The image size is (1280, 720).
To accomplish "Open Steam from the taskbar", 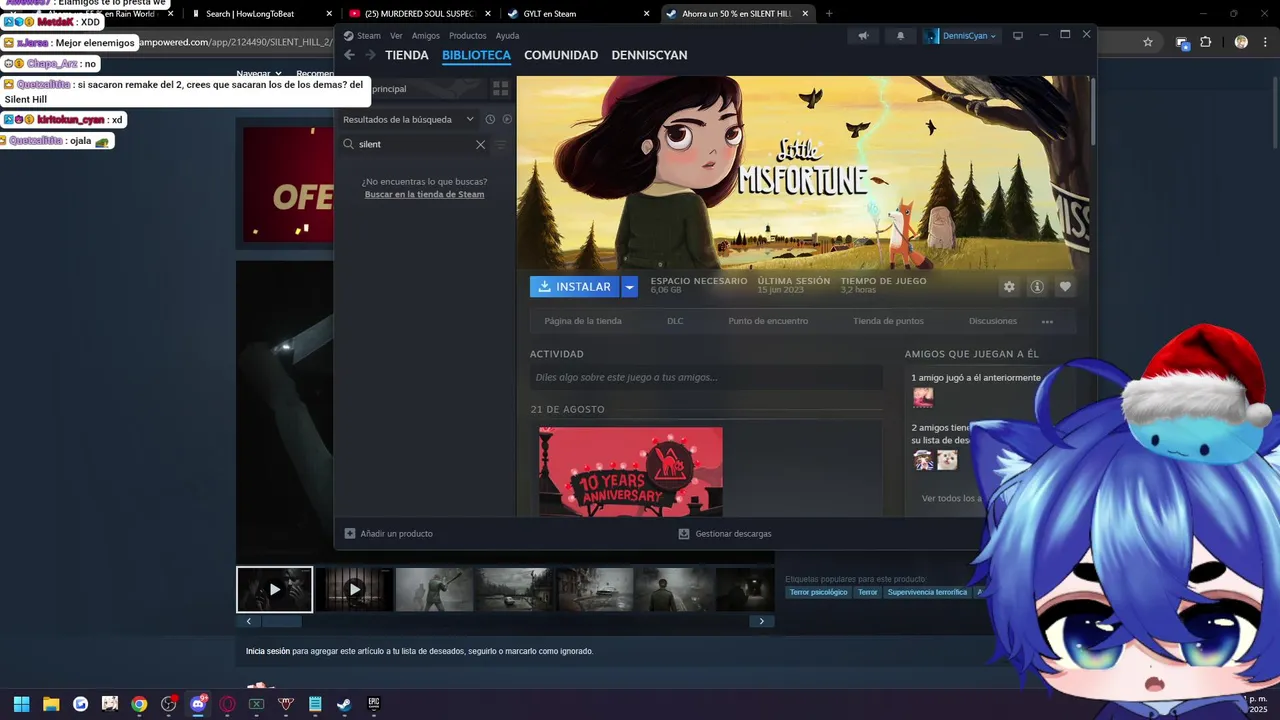I will pyautogui.click(x=344, y=704).
